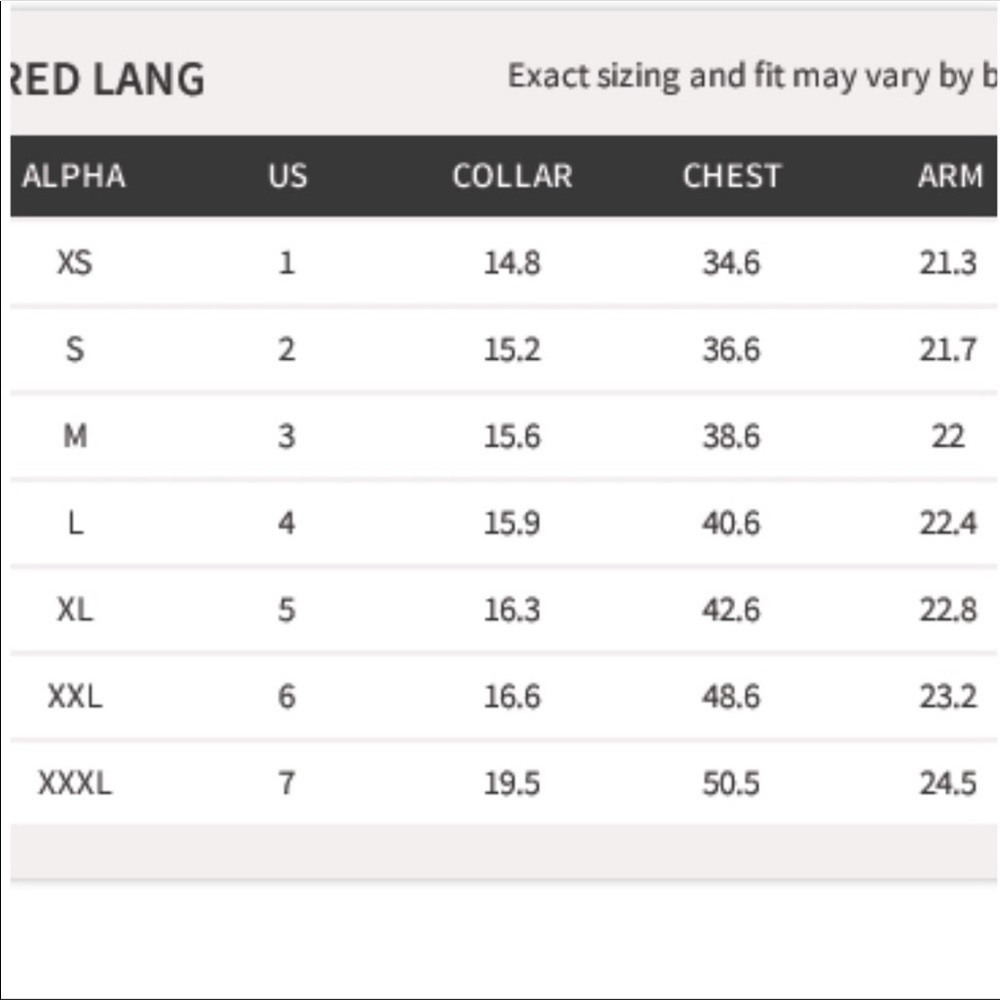Image resolution: width=1000 pixels, height=1000 pixels.
Task: Click collar value 14.8
Action: 512,263
